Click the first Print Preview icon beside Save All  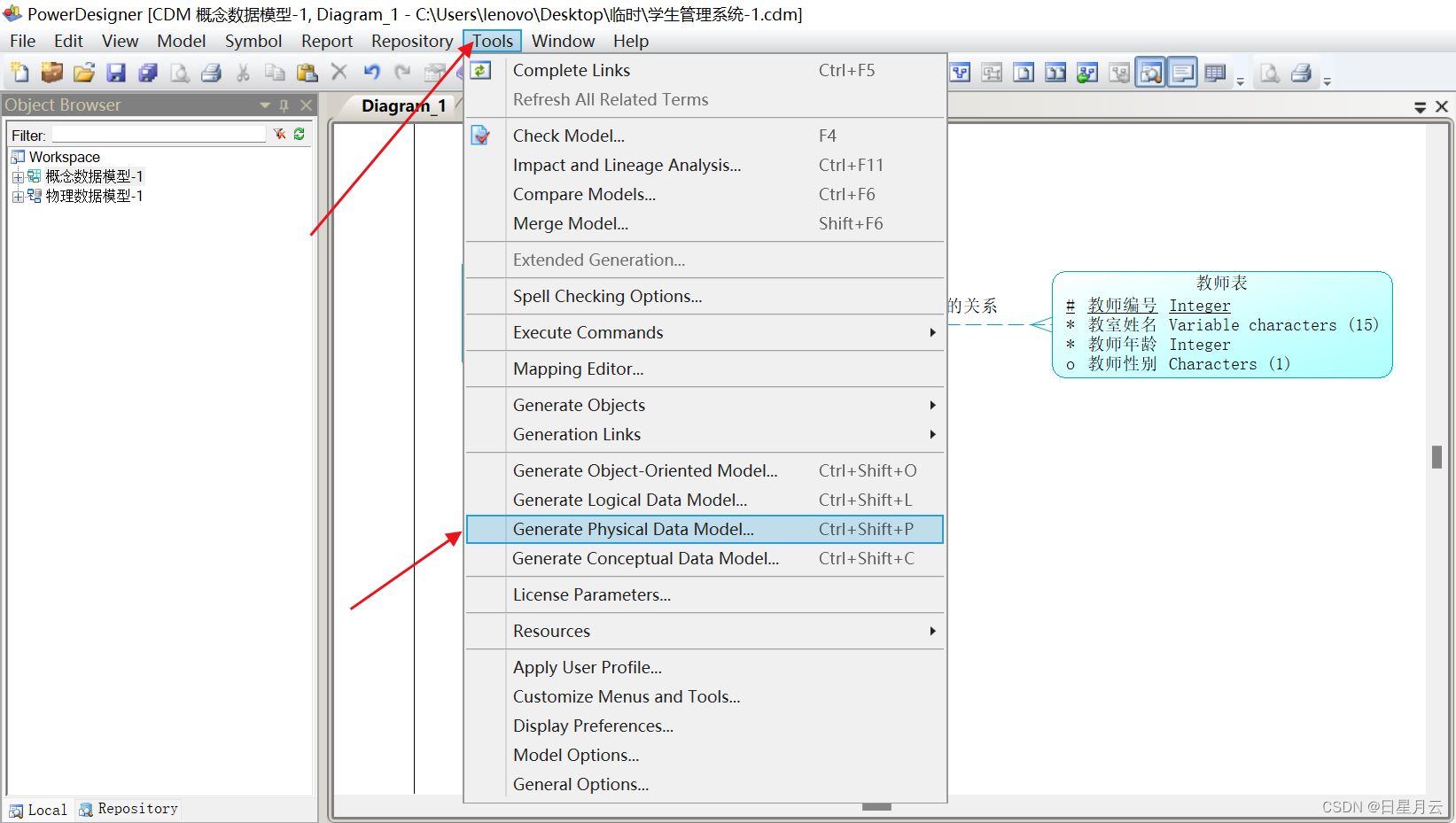[180, 73]
